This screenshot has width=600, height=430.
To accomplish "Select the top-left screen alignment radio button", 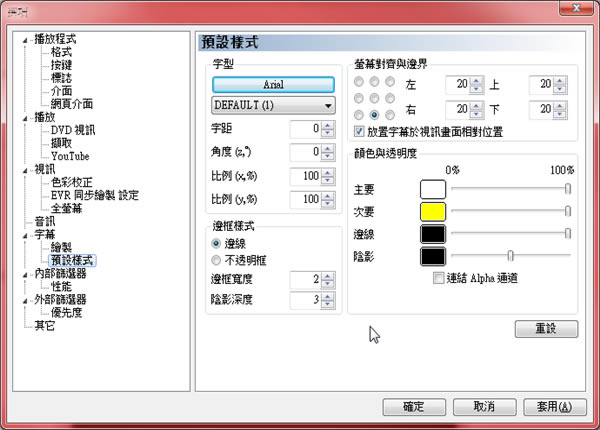I will (360, 83).
